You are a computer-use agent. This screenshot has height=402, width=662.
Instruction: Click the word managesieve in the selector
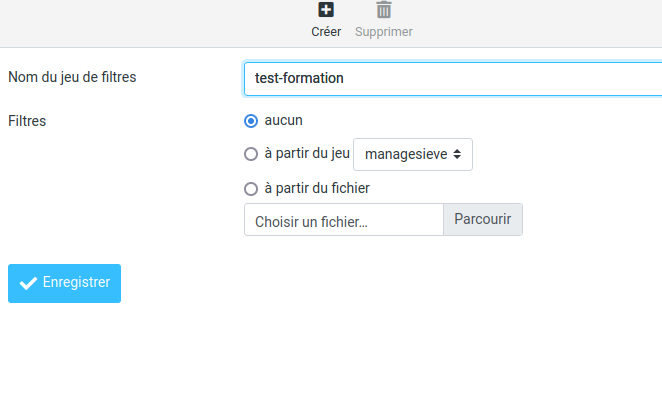point(405,155)
